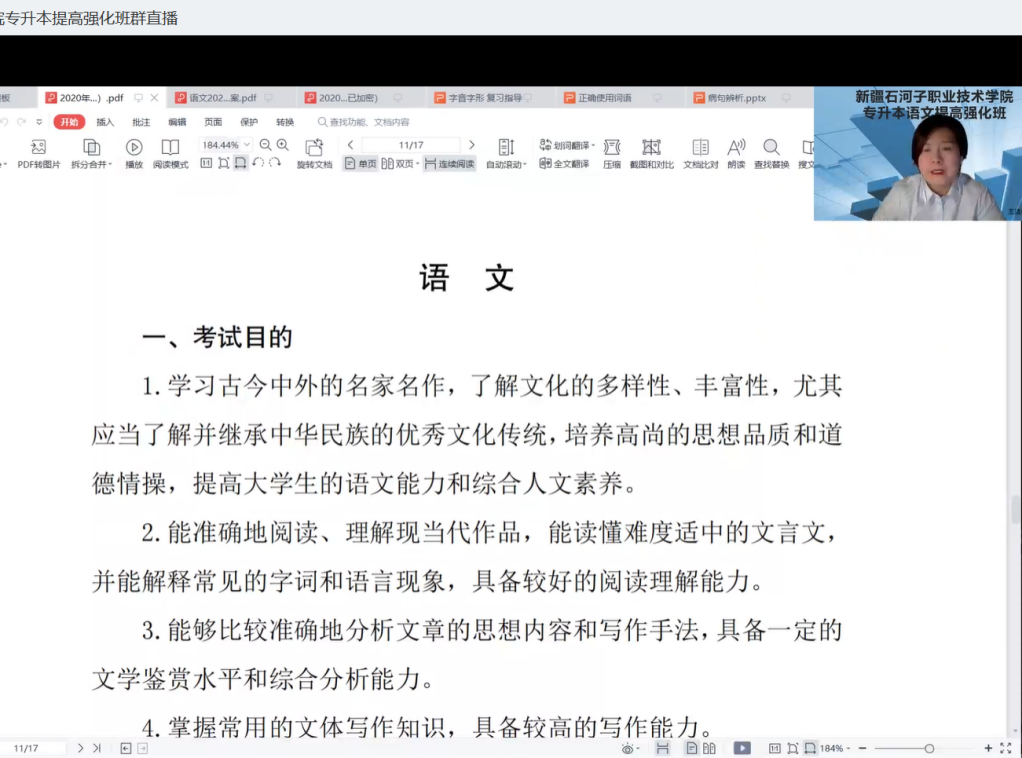The height and width of the screenshot is (758, 1022).
Task: Toggle 单页 single page view
Action: pos(360,164)
